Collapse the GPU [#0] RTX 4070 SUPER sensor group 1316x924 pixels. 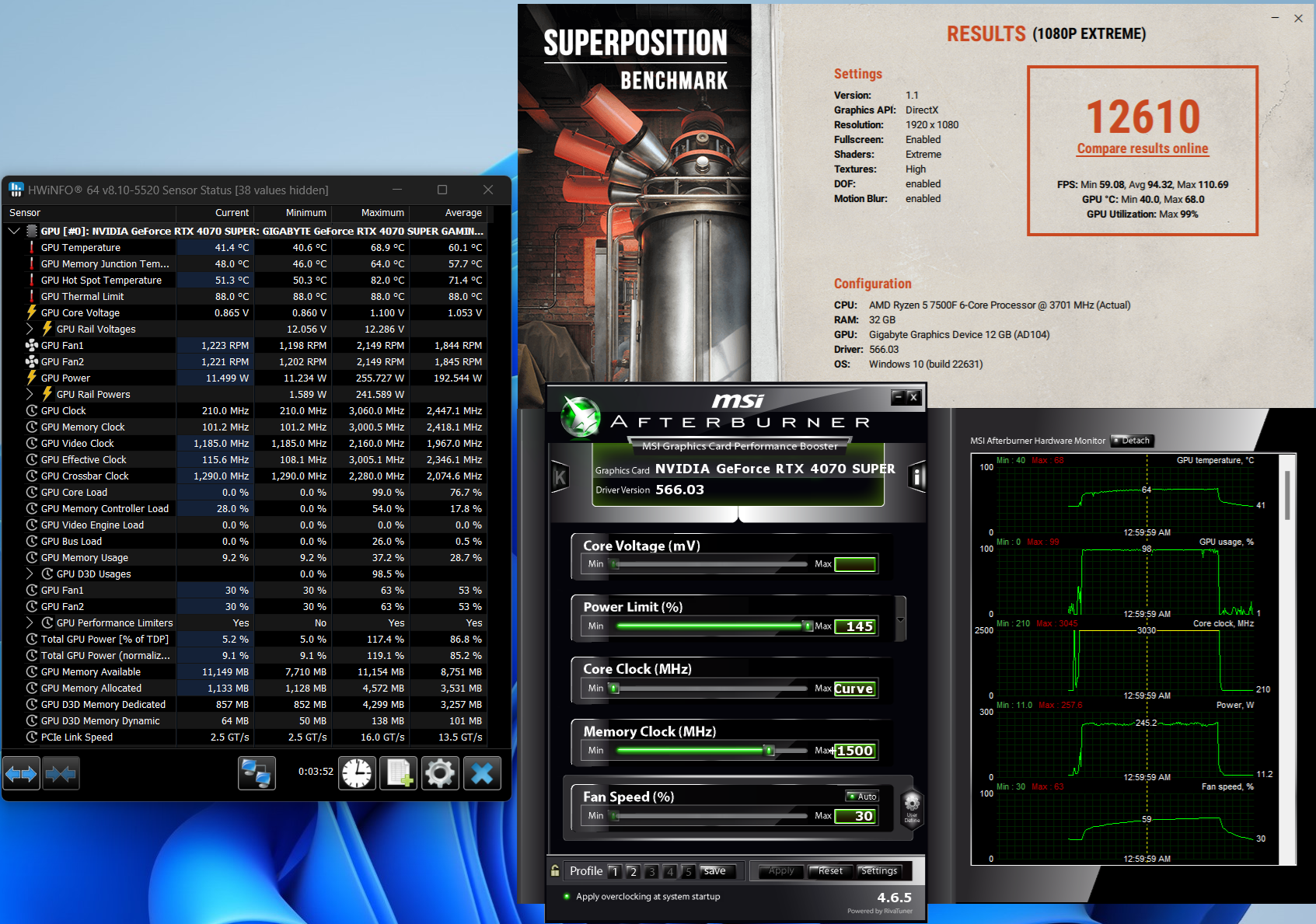[14, 231]
